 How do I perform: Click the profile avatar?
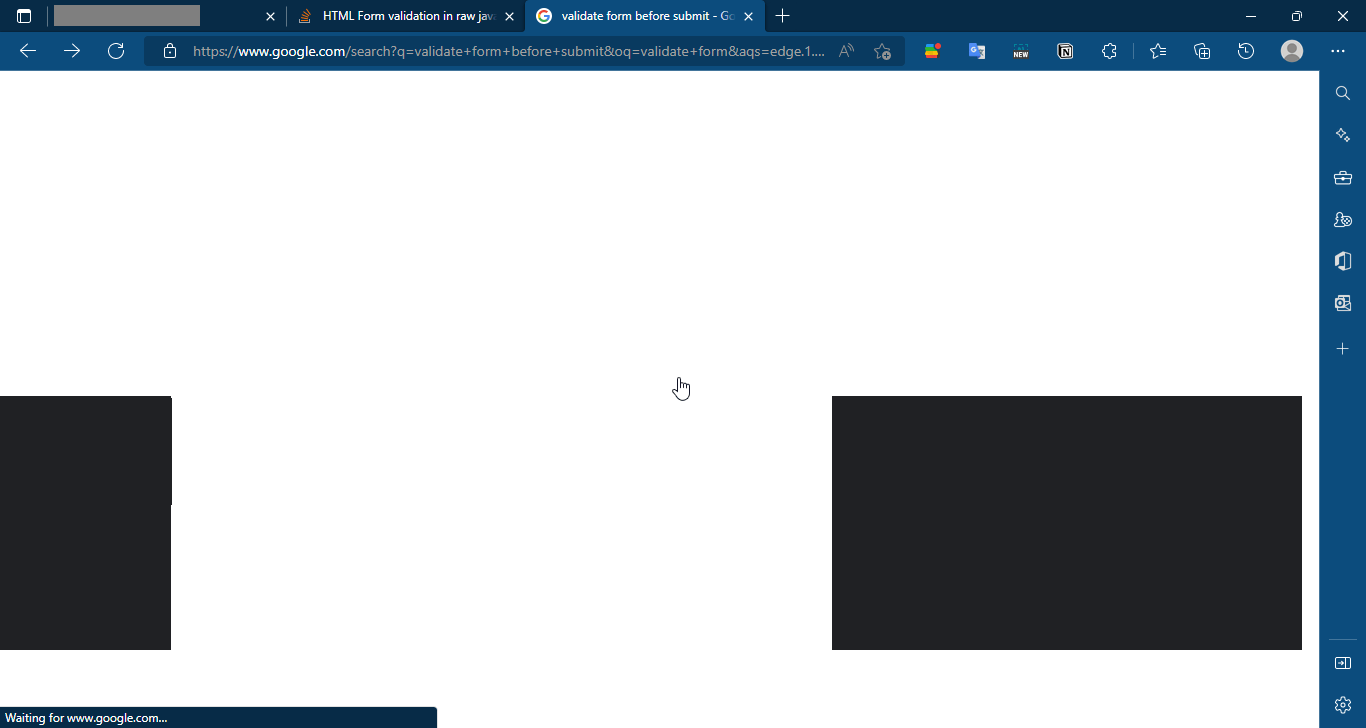1291,51
